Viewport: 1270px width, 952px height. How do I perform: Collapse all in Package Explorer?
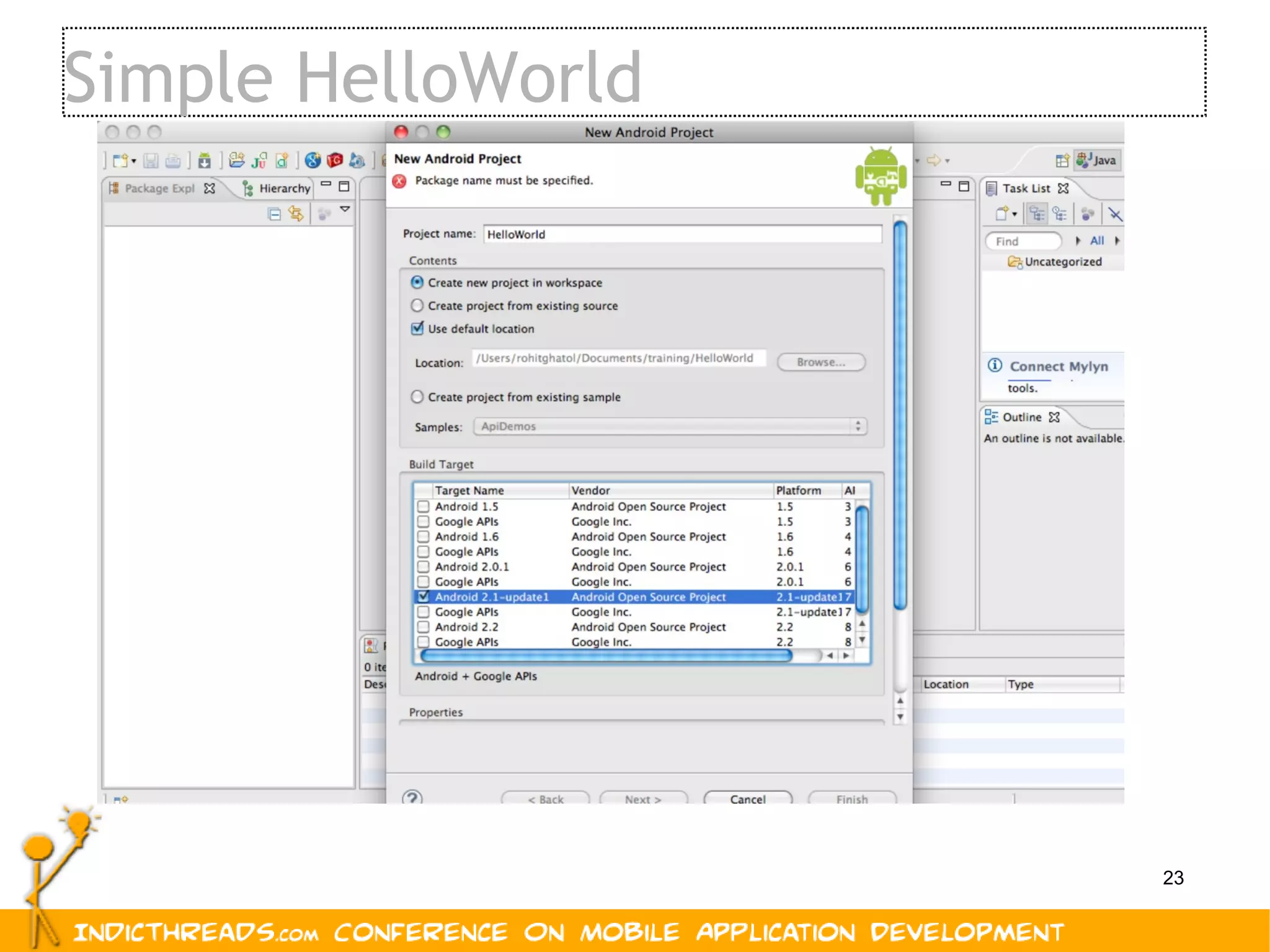click(274, 214)
